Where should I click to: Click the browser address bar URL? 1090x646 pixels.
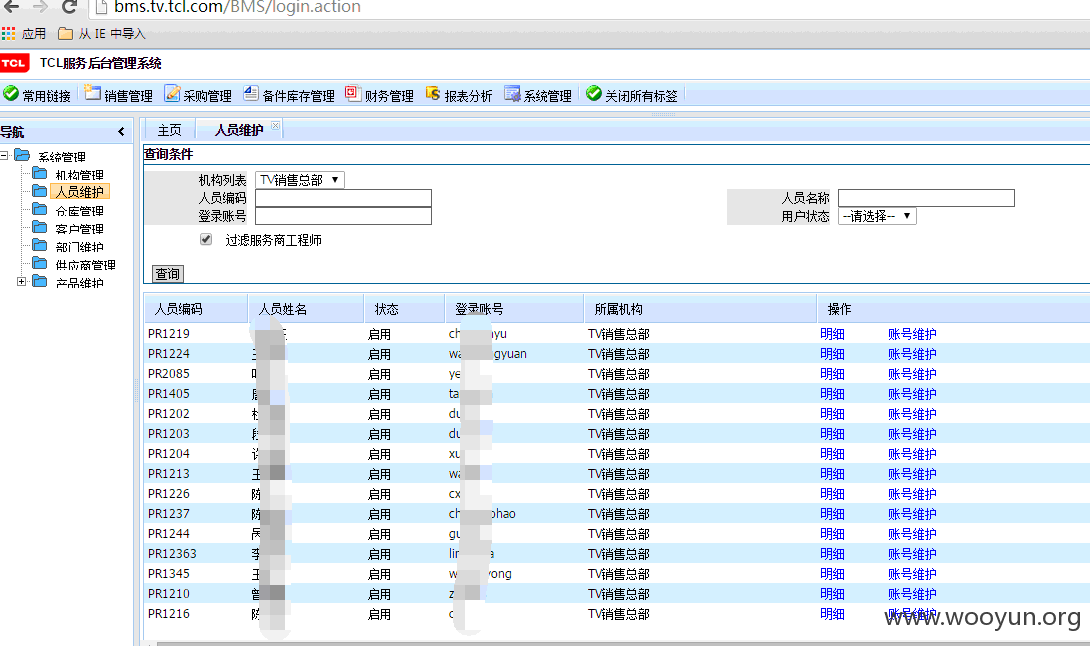coord(237,8)
